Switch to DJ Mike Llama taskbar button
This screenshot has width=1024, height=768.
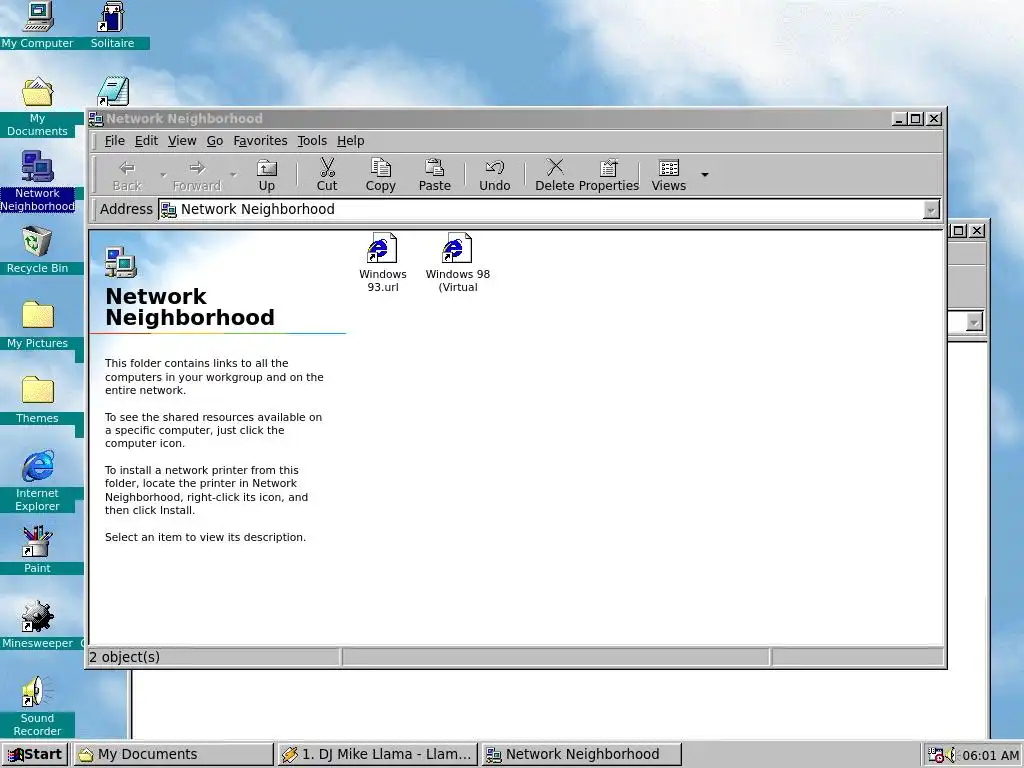point(377,754)
